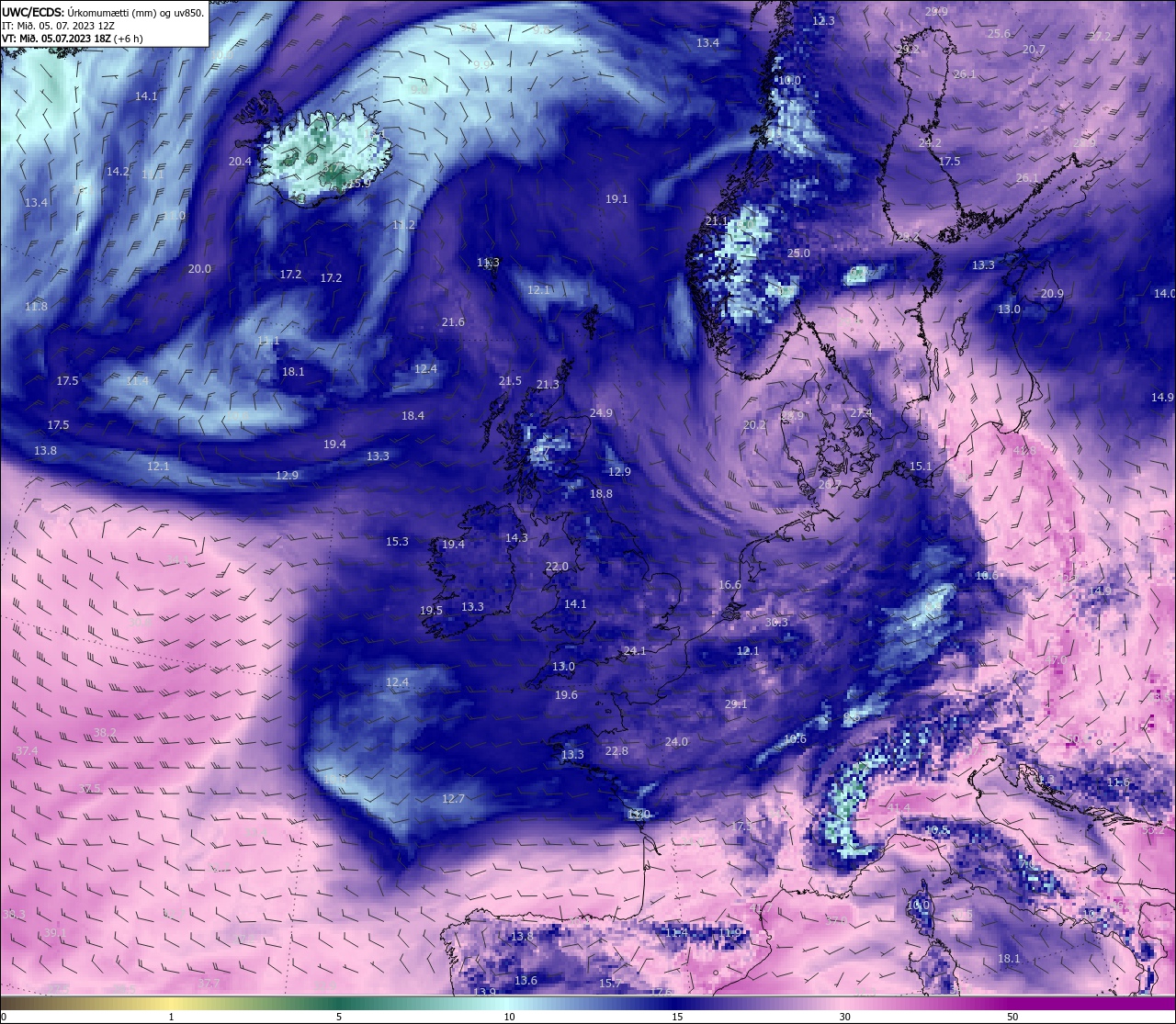Click the 18.4 value label

[413, 416]
